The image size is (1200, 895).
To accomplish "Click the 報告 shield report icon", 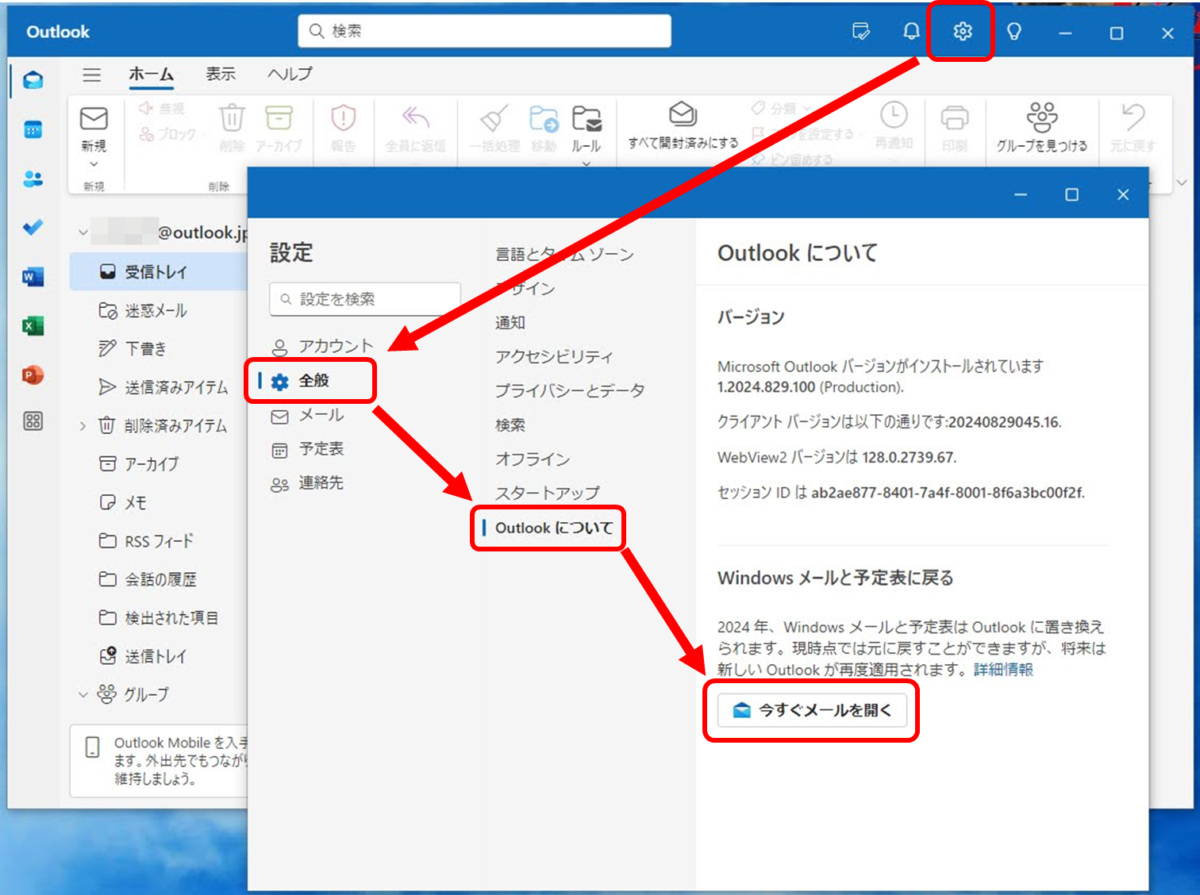I will [343, 118].
